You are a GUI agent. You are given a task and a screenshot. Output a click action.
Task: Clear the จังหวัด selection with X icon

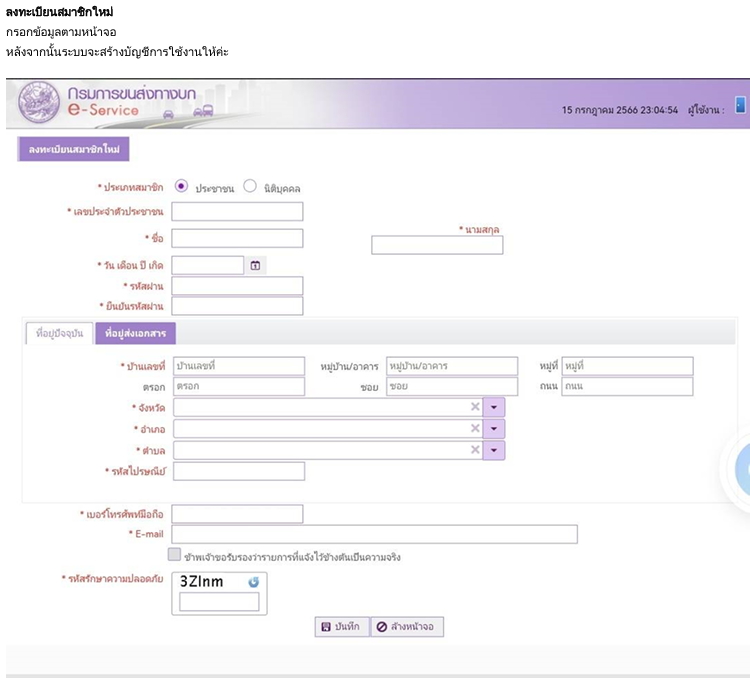point(475,407)
